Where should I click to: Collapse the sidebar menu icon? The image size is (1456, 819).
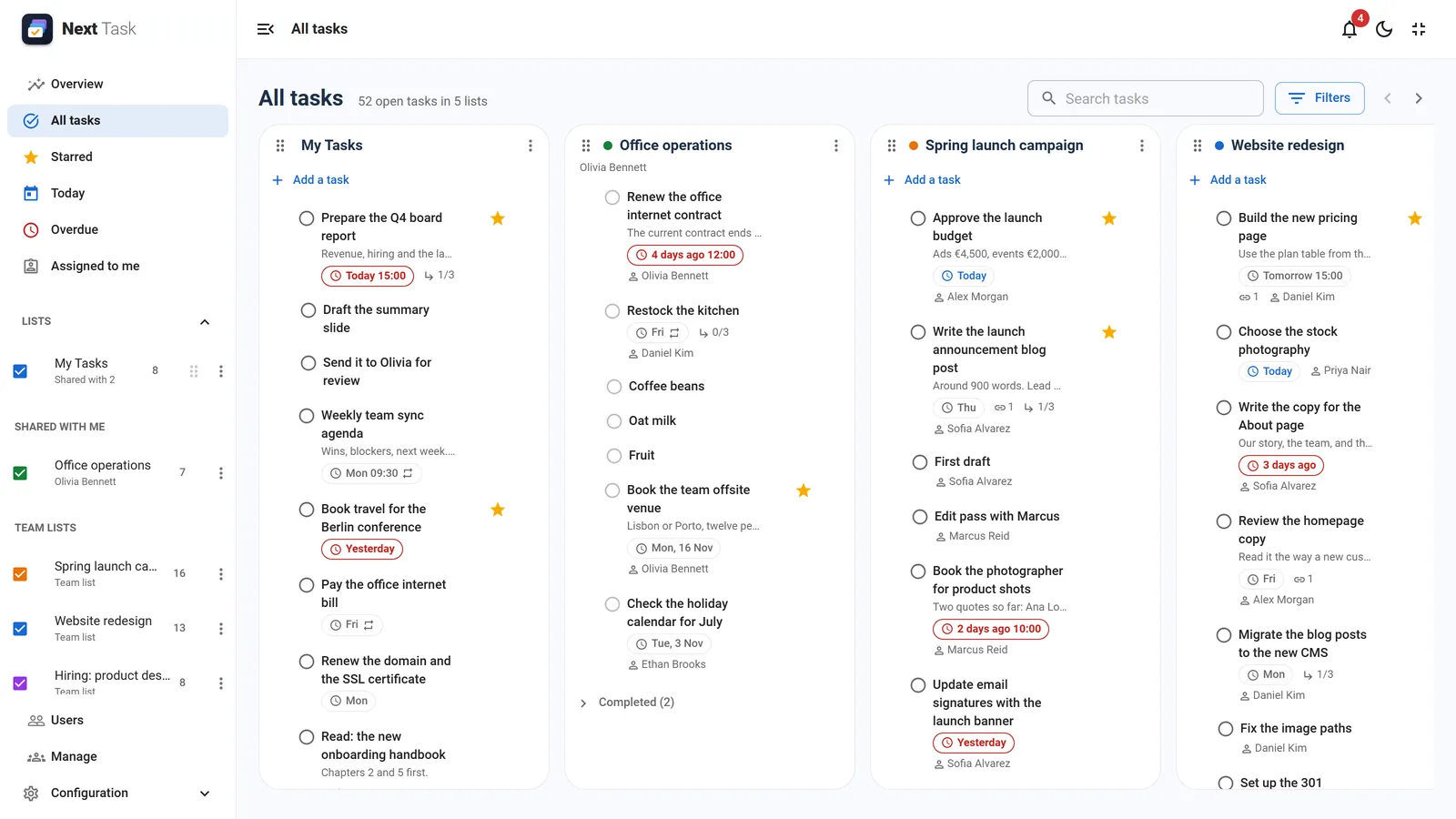coord(266,29)
